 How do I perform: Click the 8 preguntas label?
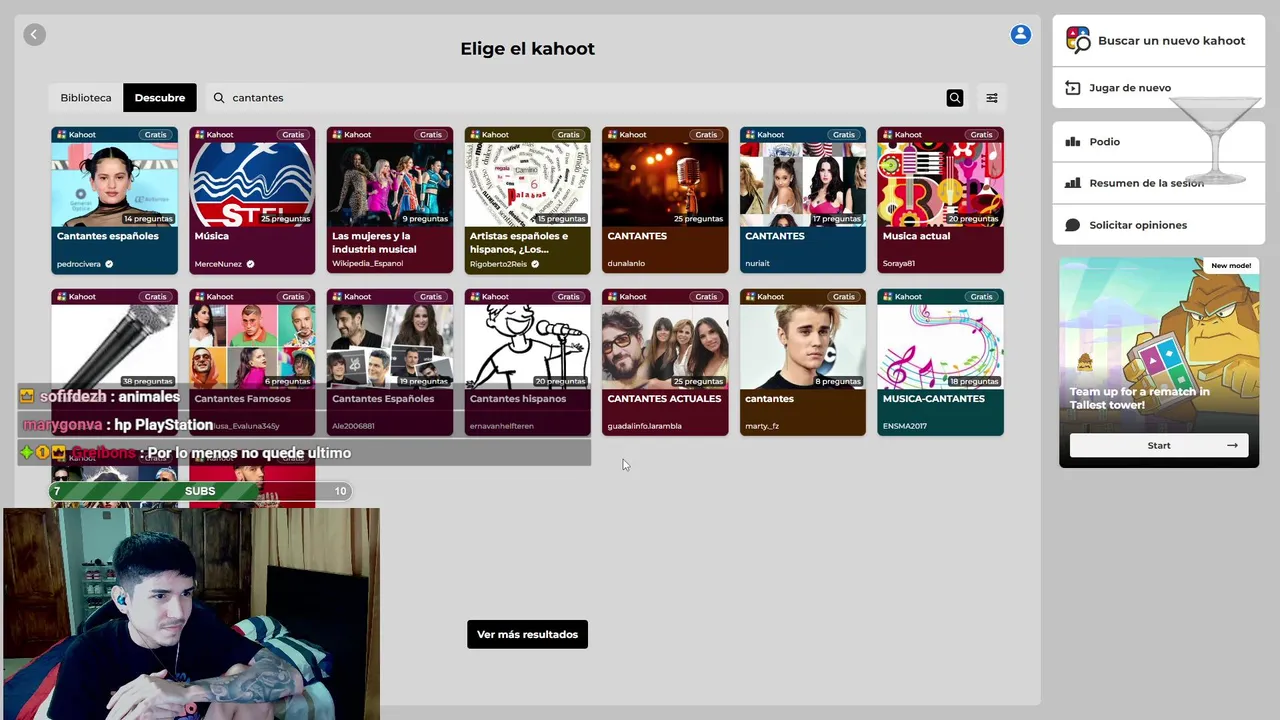pyautogui.click(x=840, y=381)
